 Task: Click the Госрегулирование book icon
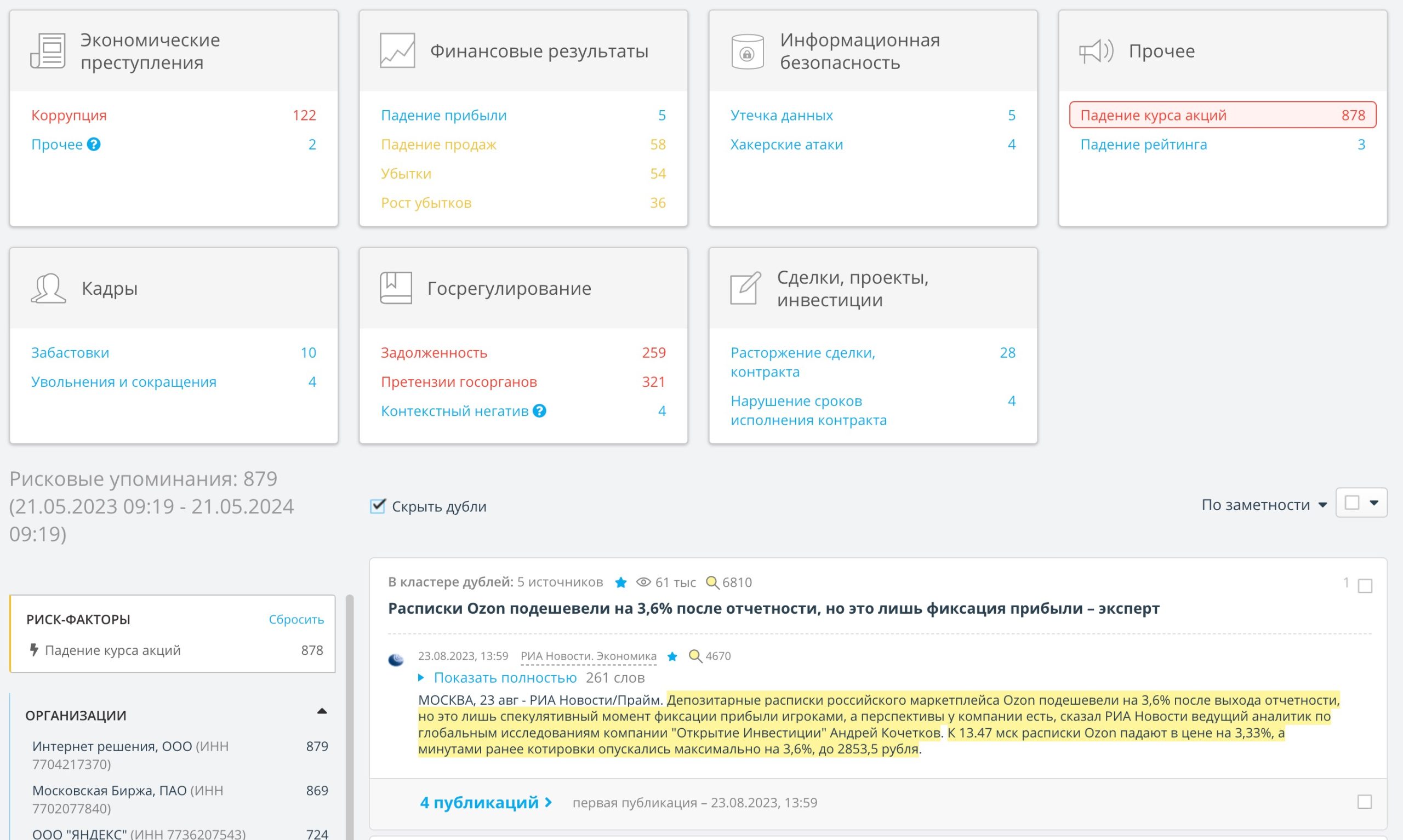(x=396, y=288)
